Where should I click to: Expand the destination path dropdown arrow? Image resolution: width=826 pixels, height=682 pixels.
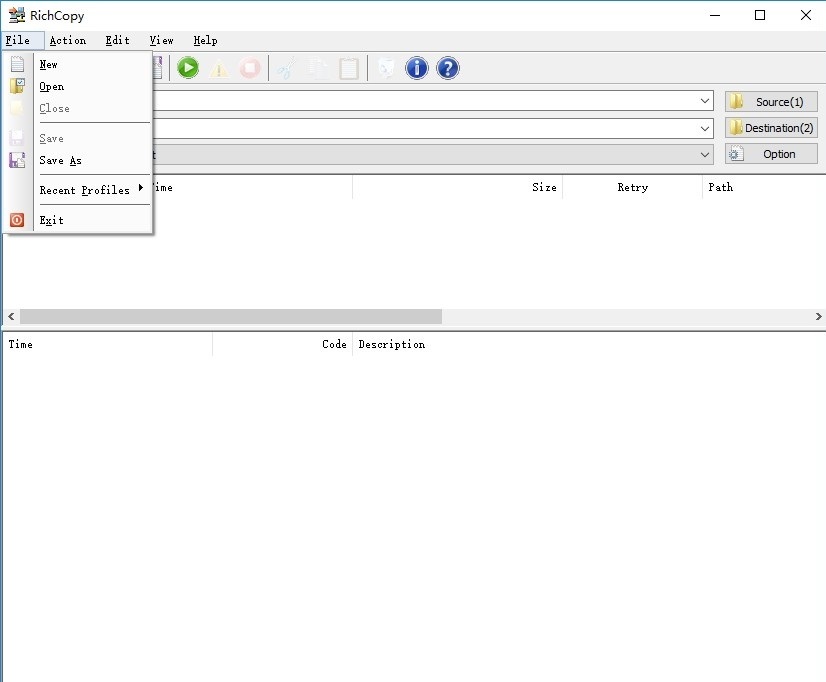pyautogui.click(x=705, y=128)
